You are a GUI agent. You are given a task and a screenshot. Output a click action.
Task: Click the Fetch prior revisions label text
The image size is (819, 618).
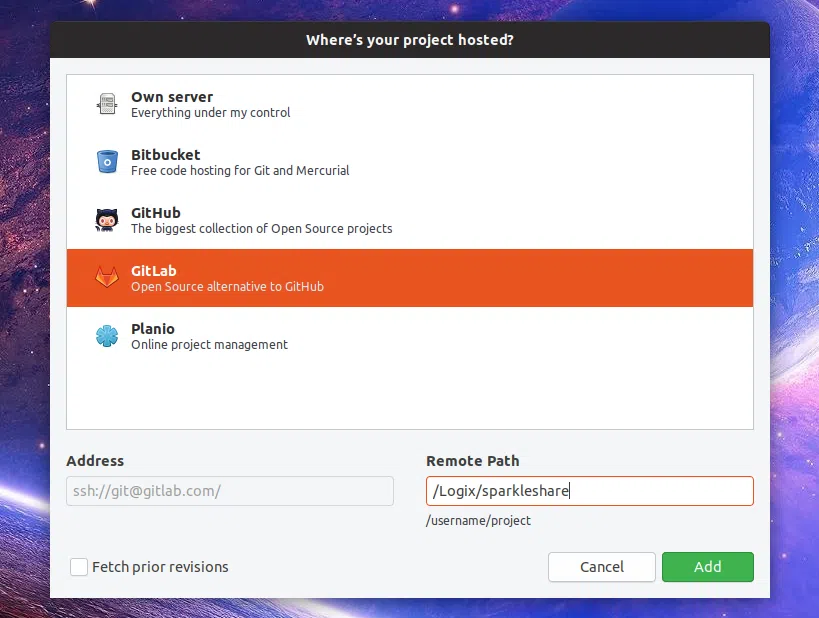pos(160,567)
